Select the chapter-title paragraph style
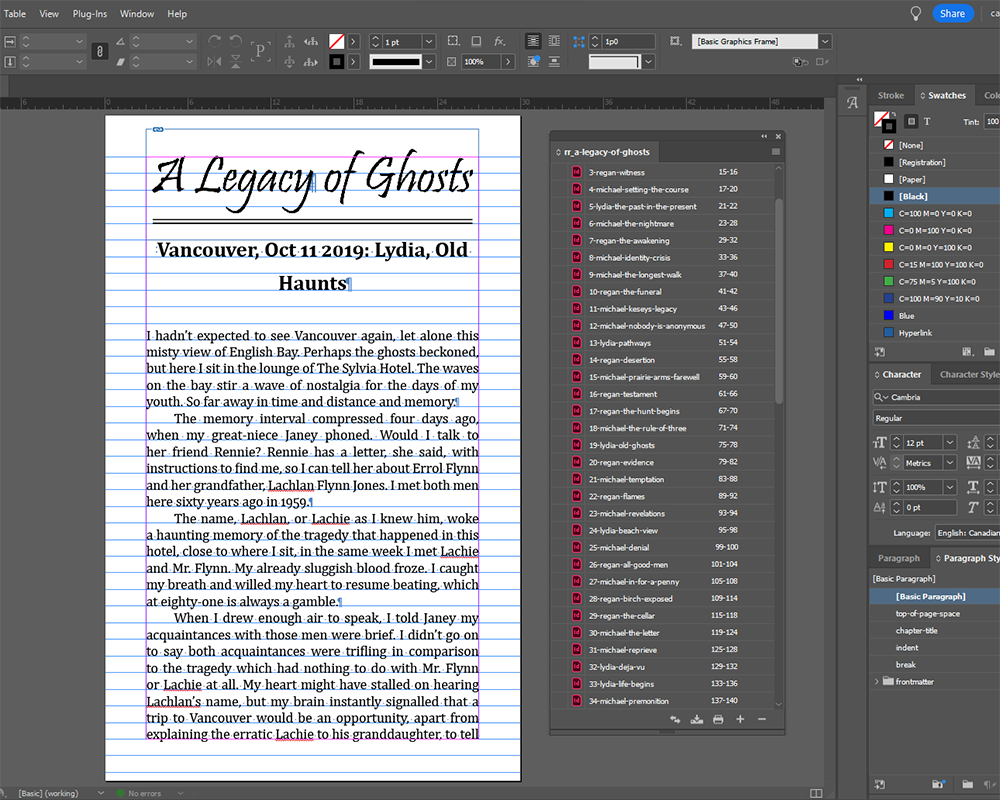 pyautogui.click(x=935, y=630)
